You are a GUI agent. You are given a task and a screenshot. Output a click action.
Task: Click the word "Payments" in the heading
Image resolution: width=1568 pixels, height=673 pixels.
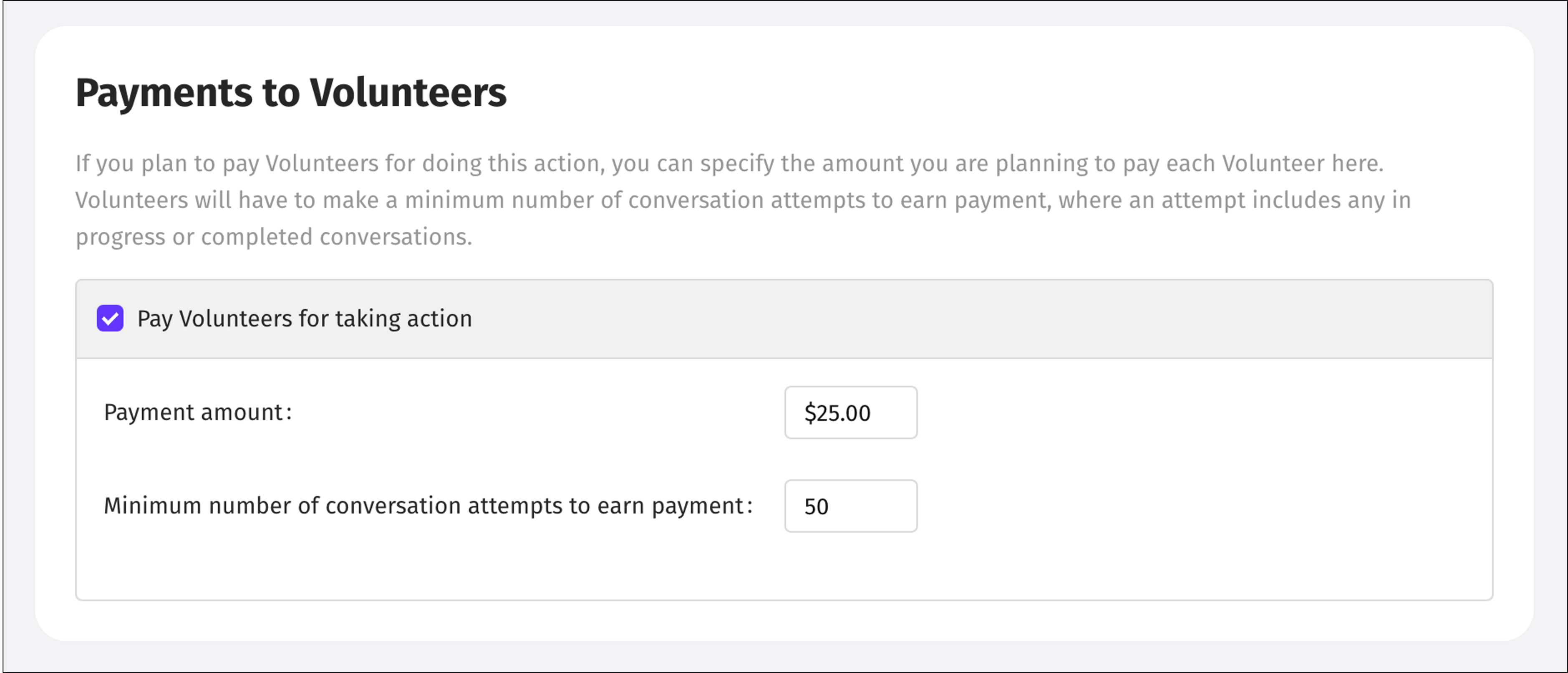pyautogui.click(x=164, y=93)
